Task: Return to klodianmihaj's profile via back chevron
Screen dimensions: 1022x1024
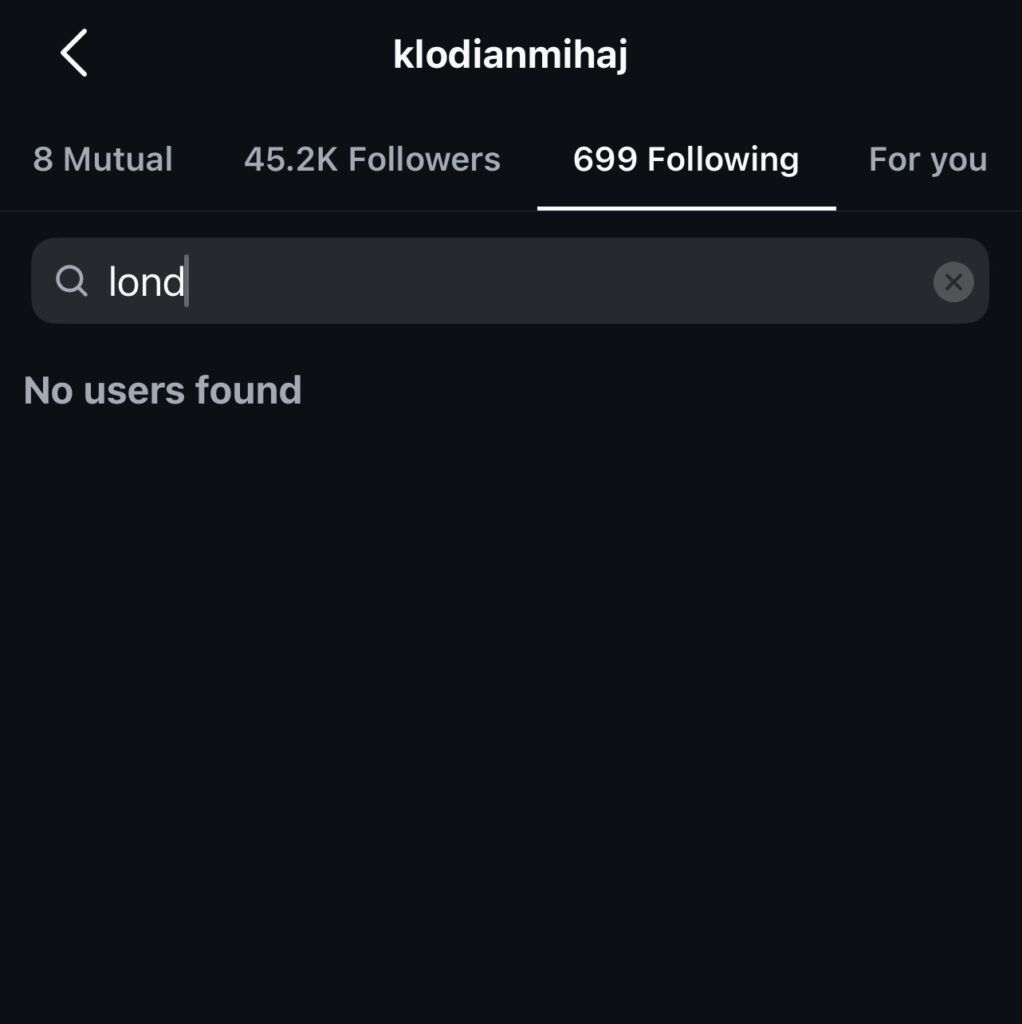Action: click(x=74, y=53)
